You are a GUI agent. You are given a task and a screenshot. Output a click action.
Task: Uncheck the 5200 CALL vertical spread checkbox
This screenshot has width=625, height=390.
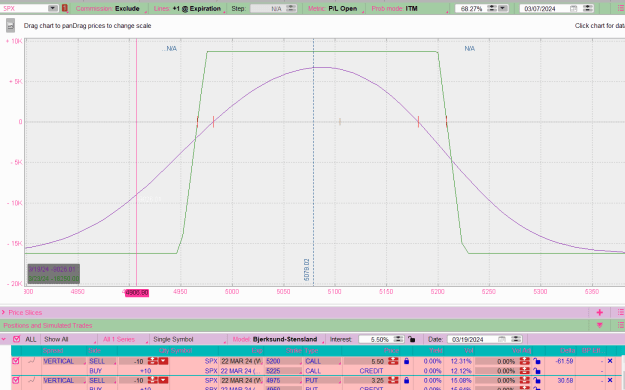(16, 361)
